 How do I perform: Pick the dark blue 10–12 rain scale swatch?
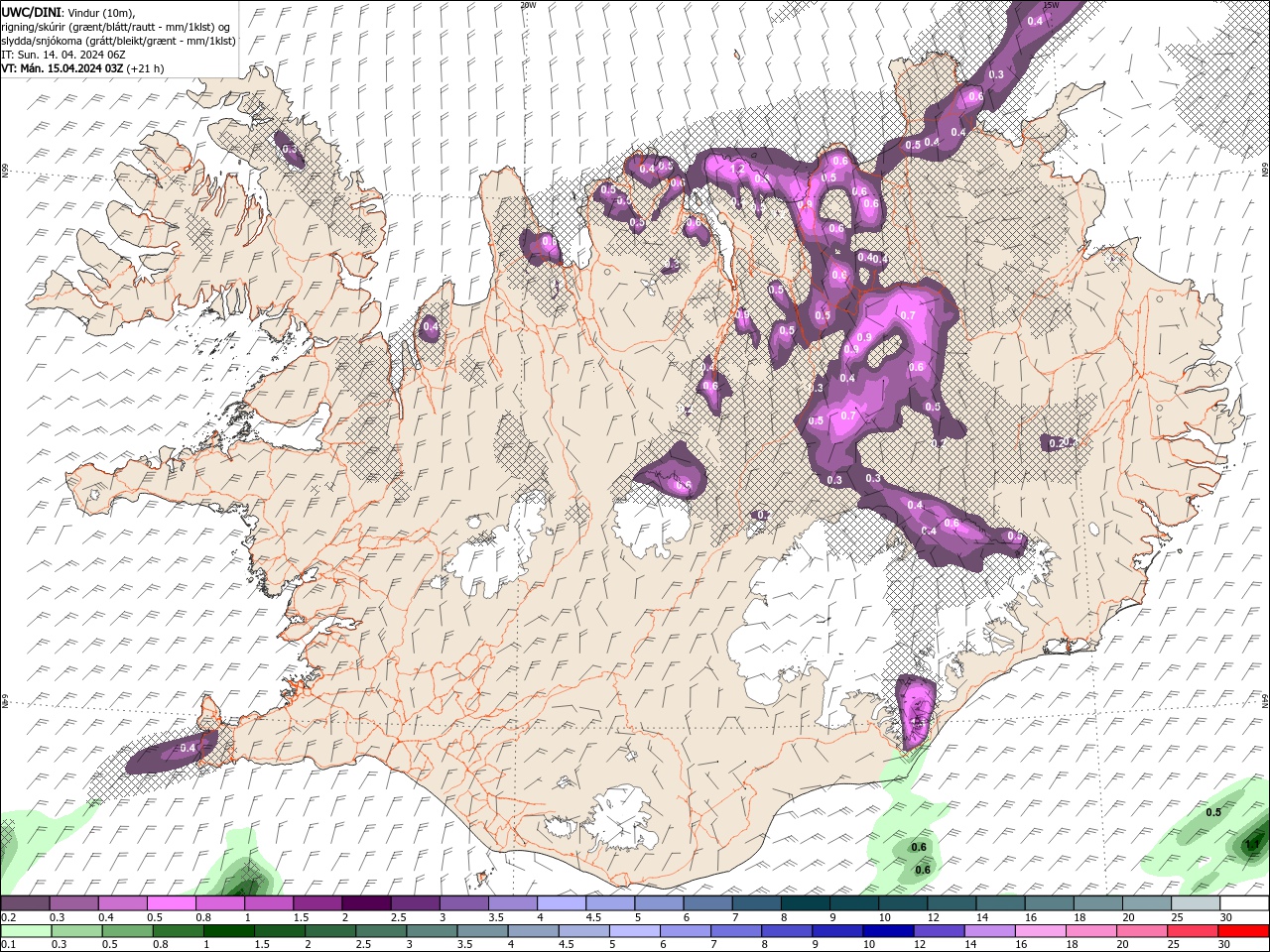pyautogui.click(x=886, y=931)
